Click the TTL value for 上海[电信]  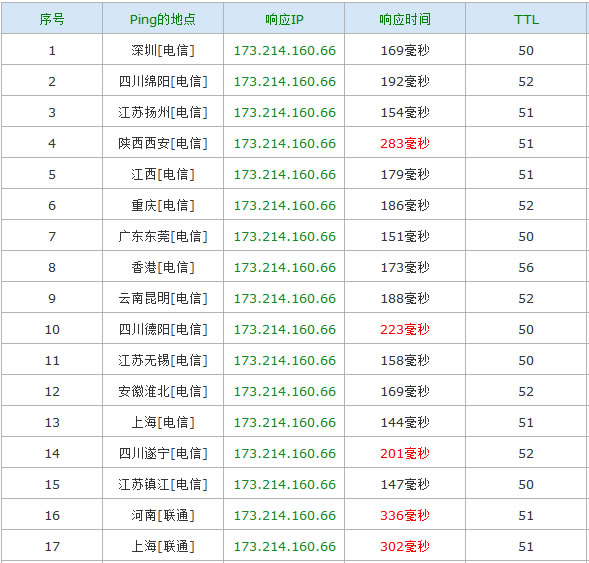pyautogui.click(x=526, y=423)
